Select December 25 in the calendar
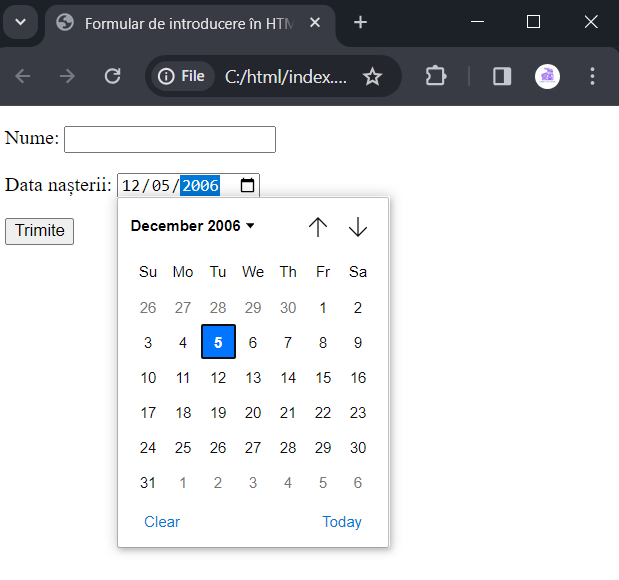619x580 pixels. click(x=183, y=448)
